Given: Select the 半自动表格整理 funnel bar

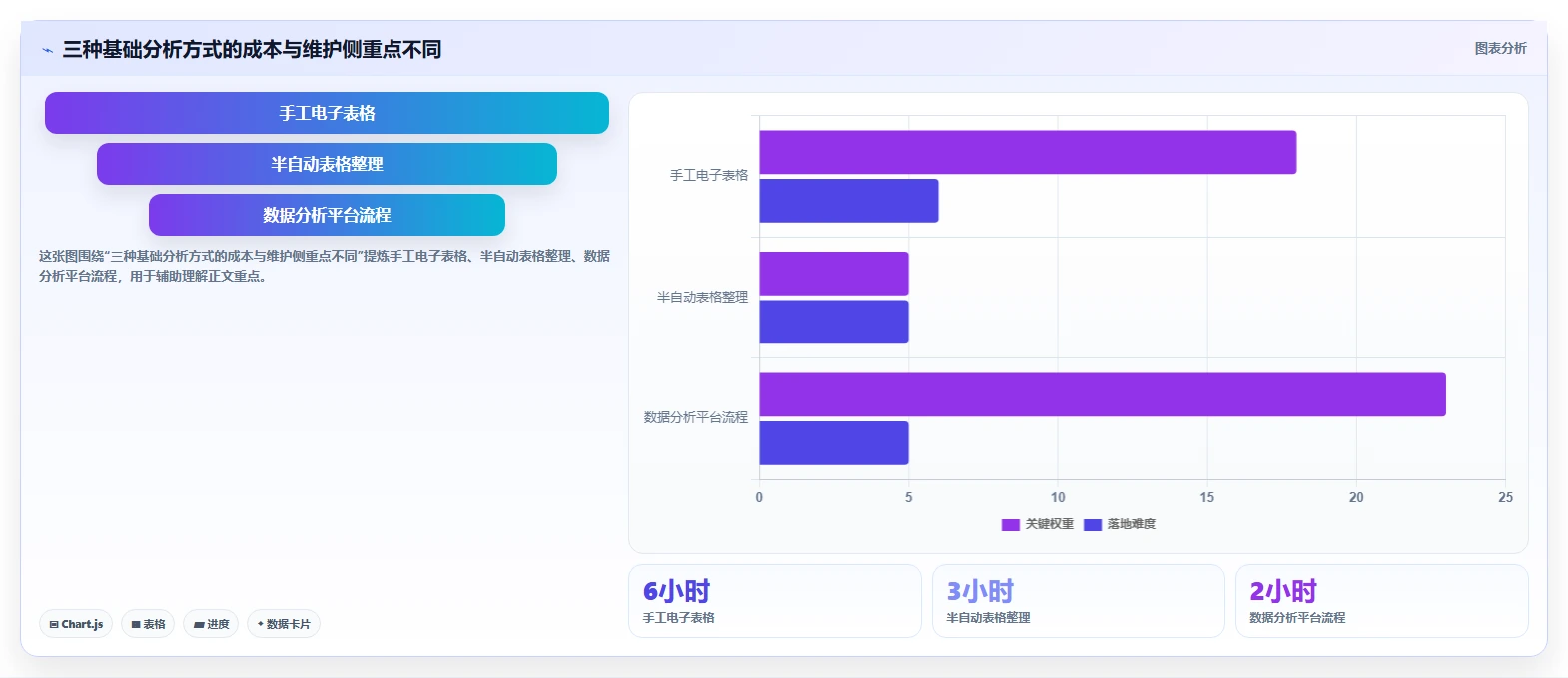Looking at the screenshot, I should pyautogui.click(x=327, y=164).
